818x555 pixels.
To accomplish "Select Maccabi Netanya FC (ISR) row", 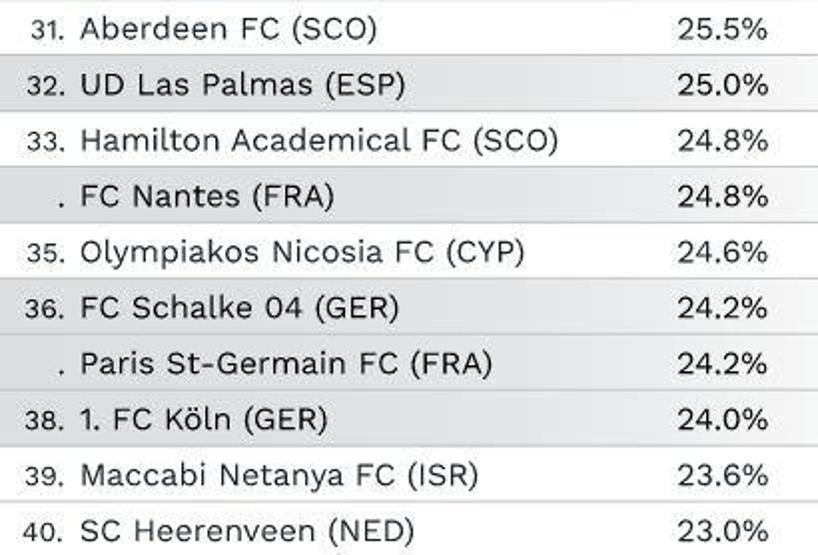I will (409, 475).
